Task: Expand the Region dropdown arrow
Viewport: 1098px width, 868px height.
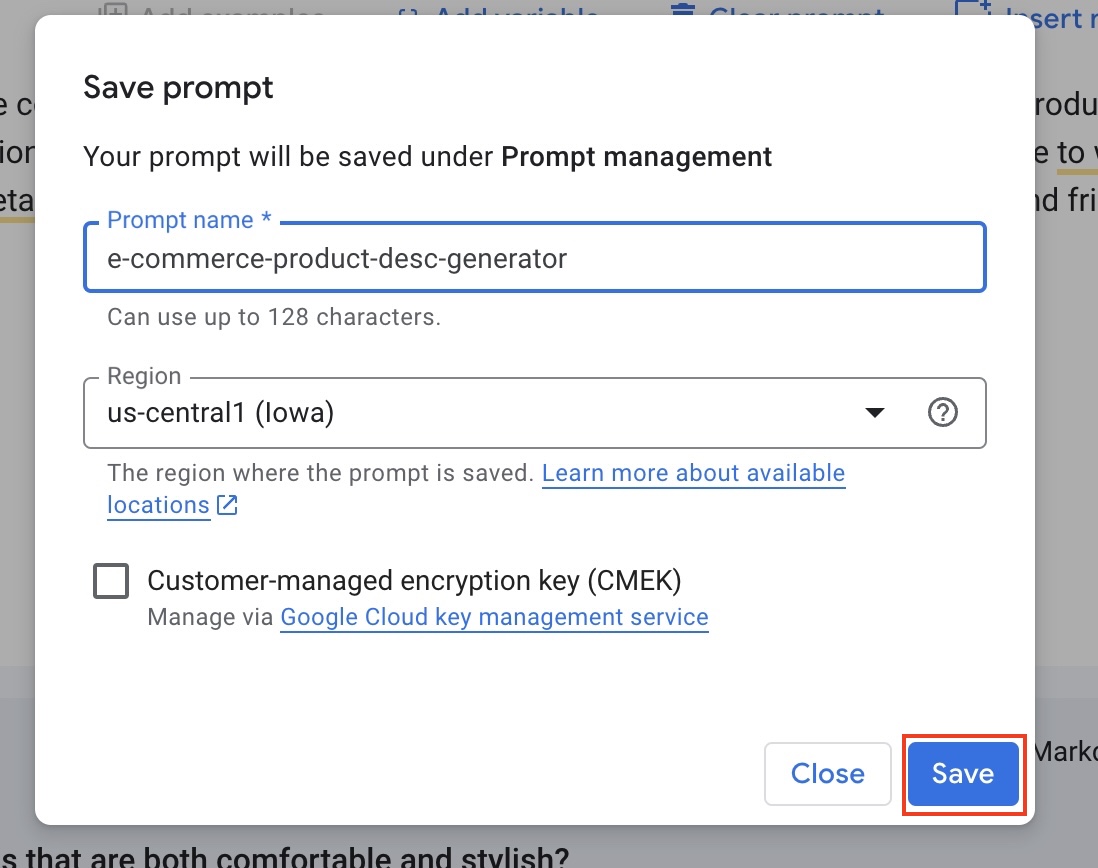Action: pos(873,412)
